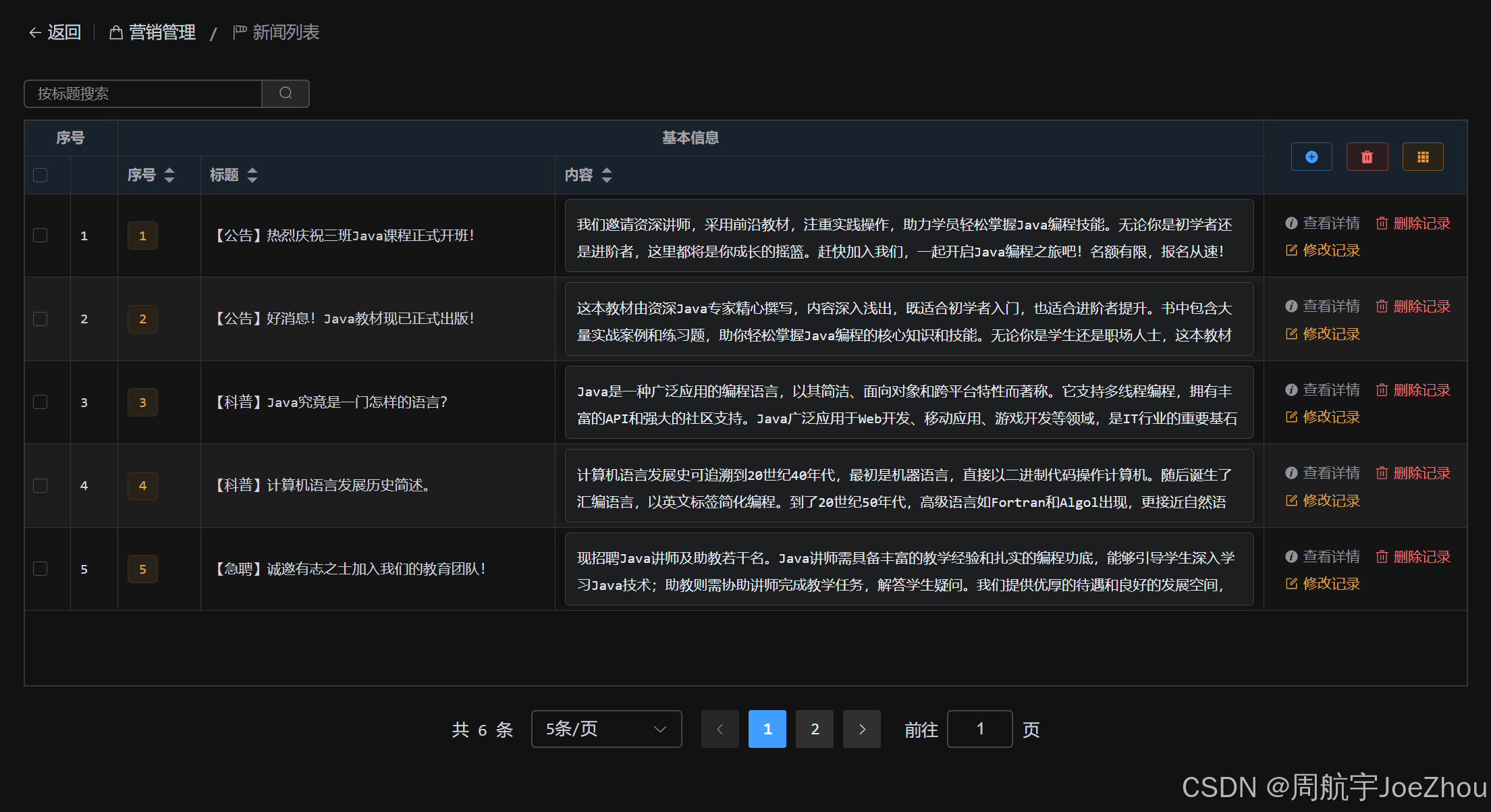1491x812 pixels.
Task: Click total count text 共 6 条
Action: click(x=483, y=730)
